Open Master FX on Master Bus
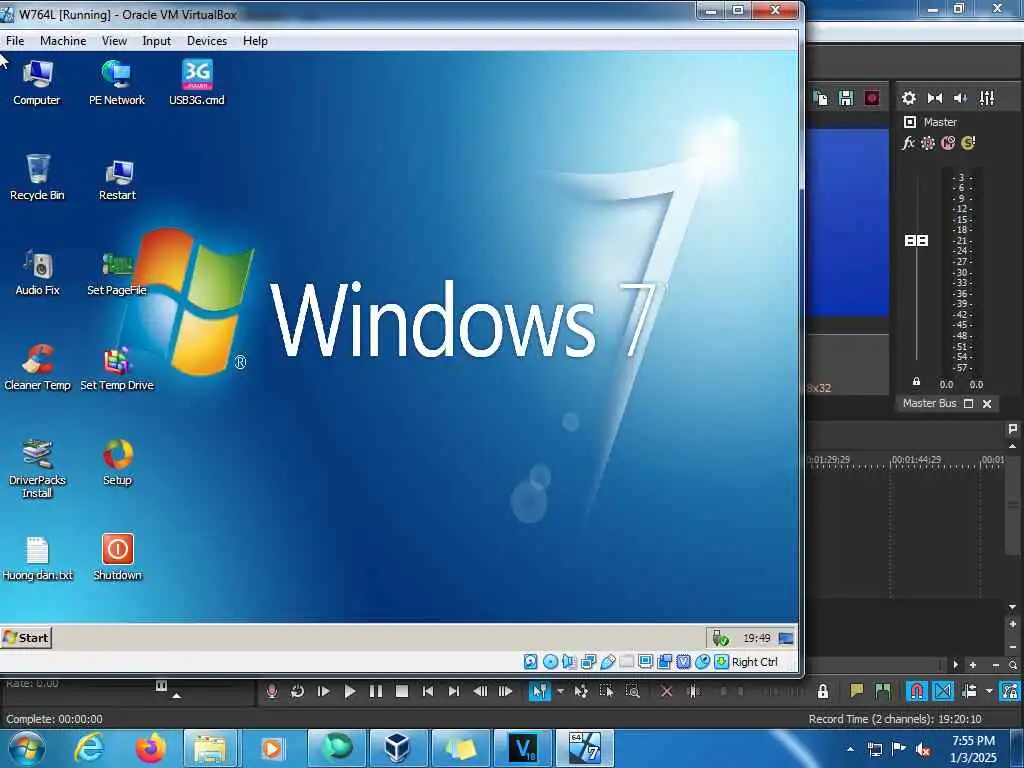The height and width of the screenshot is (768, 1024). pos(908,143)
